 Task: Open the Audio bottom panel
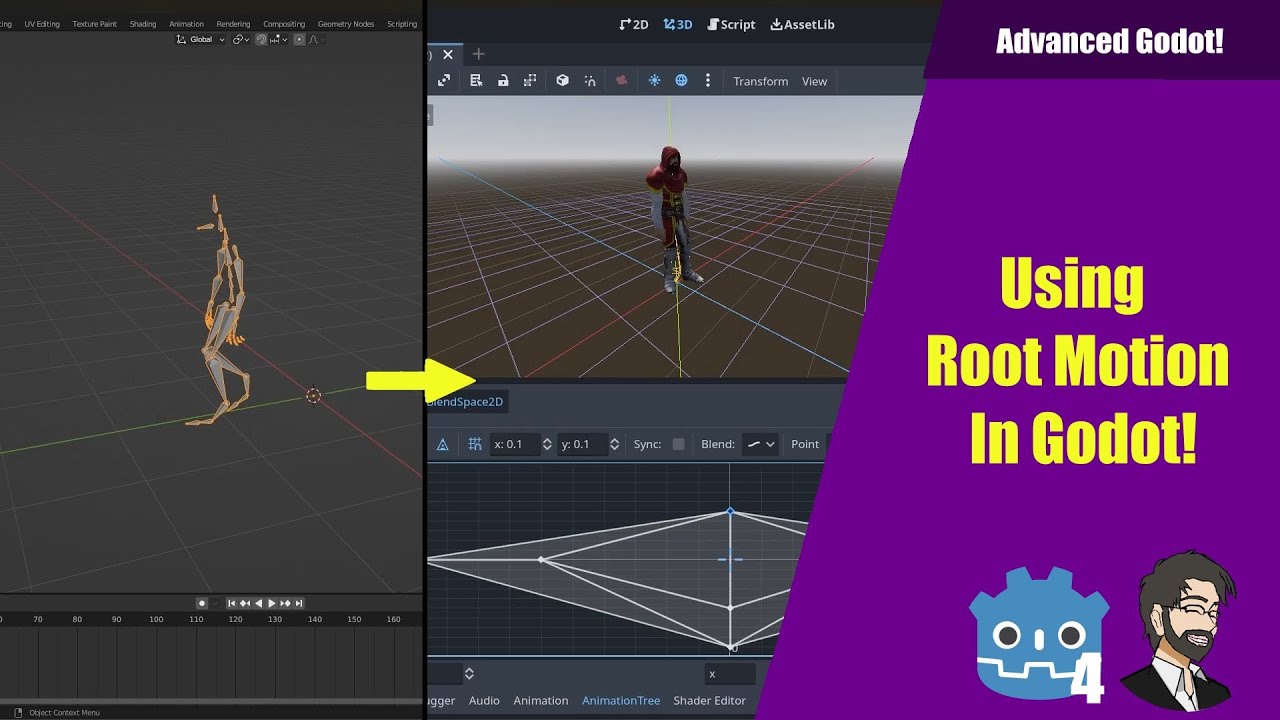tap(484, 700)
